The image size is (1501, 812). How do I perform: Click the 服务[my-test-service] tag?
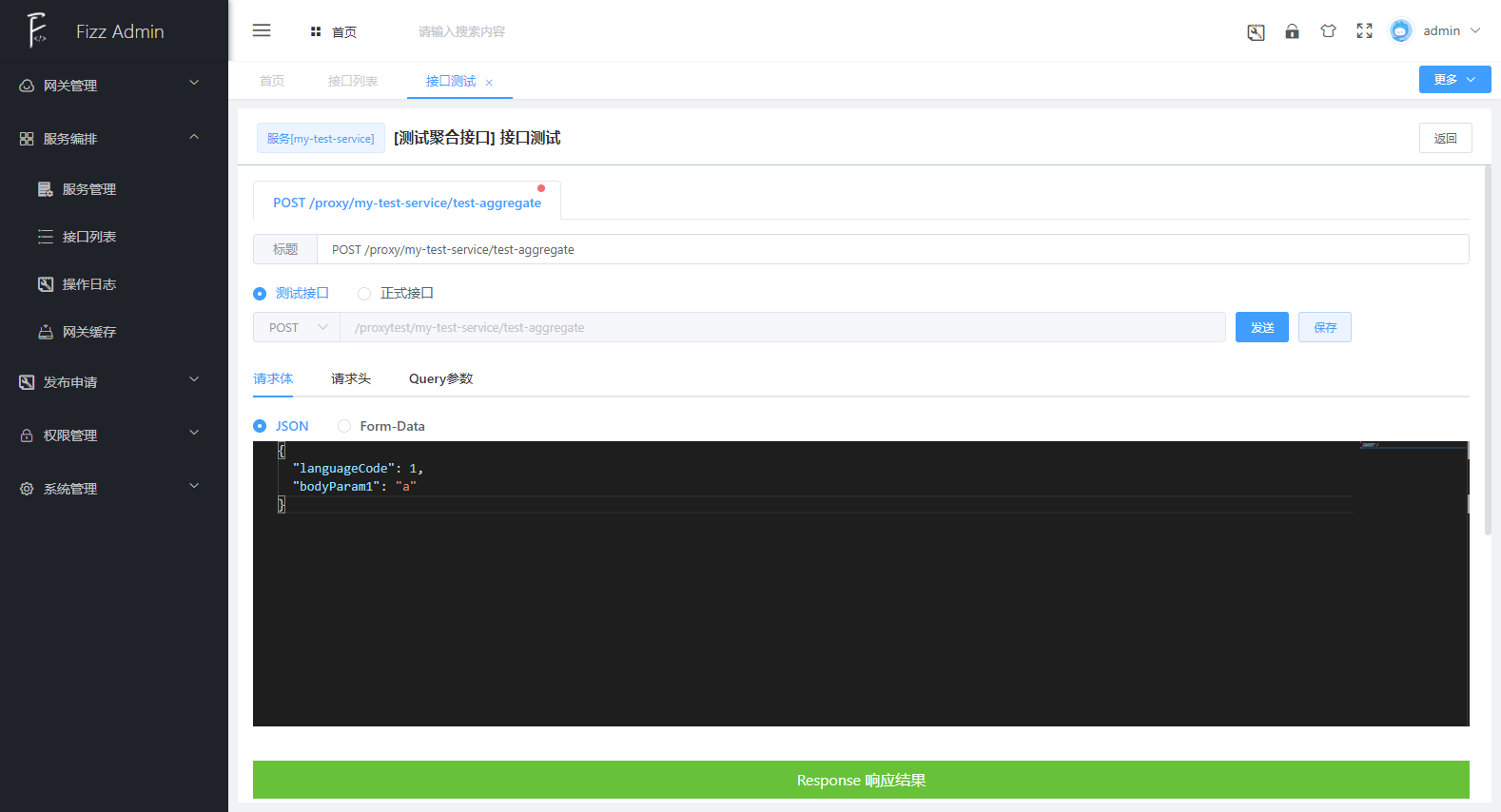point(321,138)
